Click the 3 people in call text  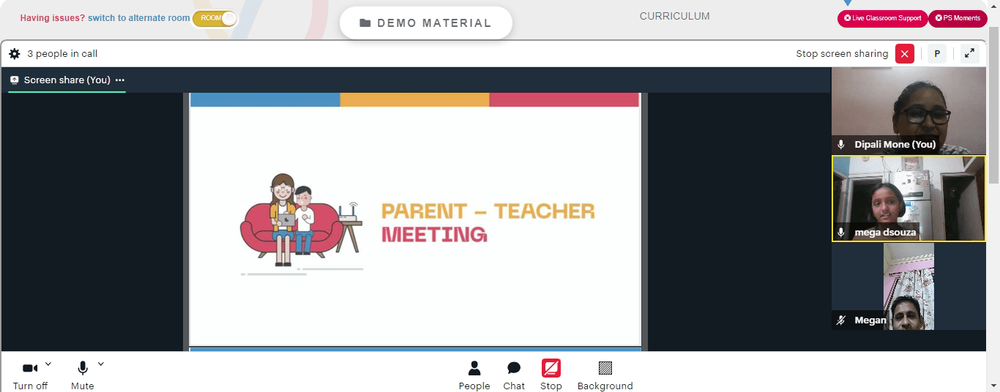coord(62,54)
